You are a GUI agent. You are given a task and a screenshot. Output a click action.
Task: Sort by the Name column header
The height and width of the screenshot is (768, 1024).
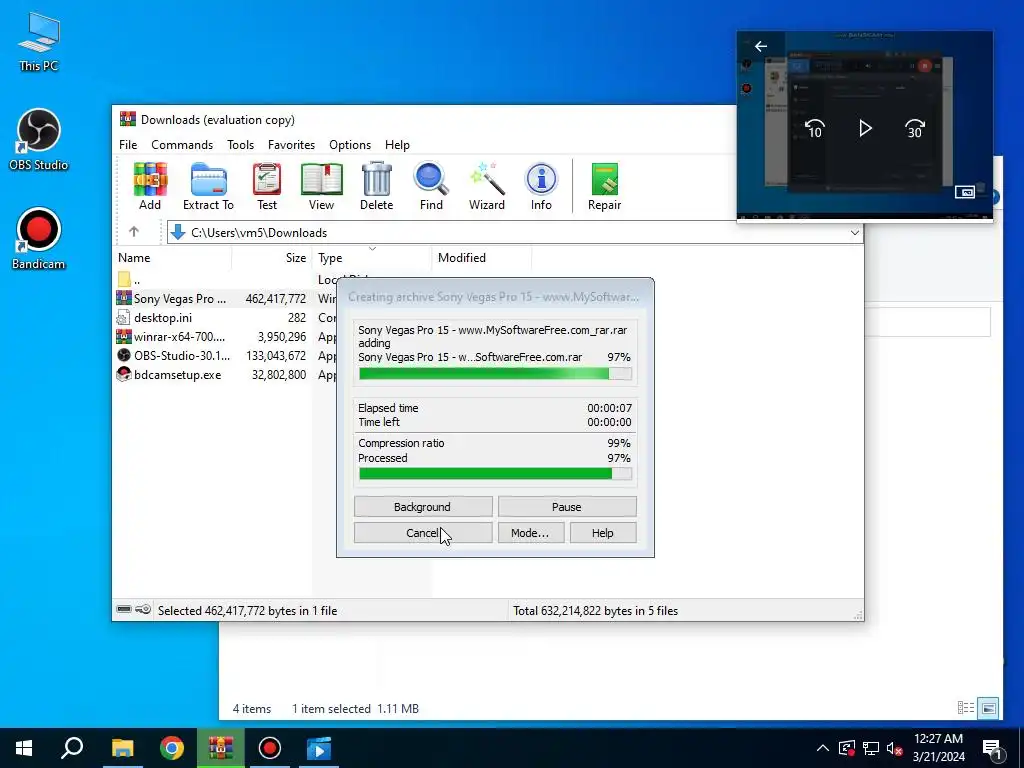tap(172, 257)
